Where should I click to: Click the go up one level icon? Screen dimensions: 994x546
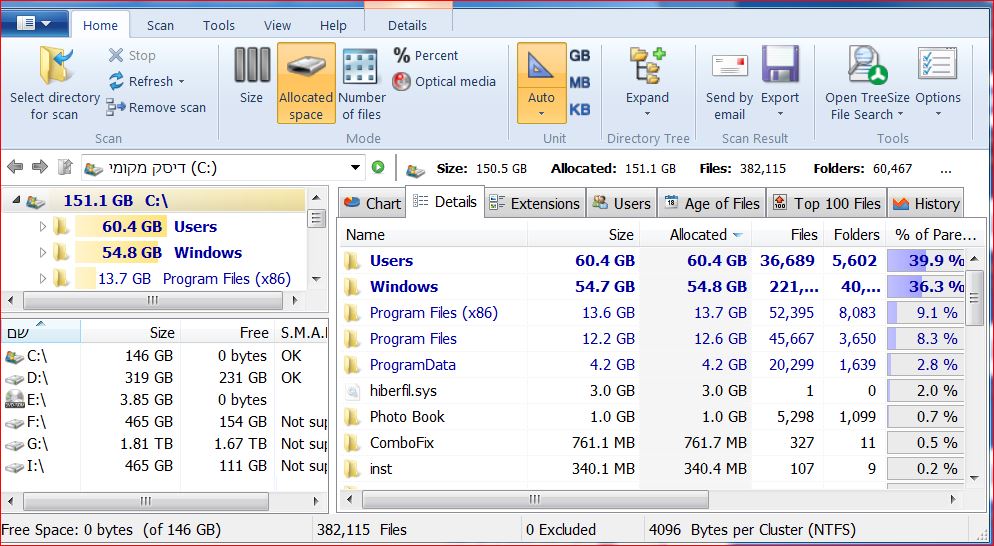pos(65,167)
